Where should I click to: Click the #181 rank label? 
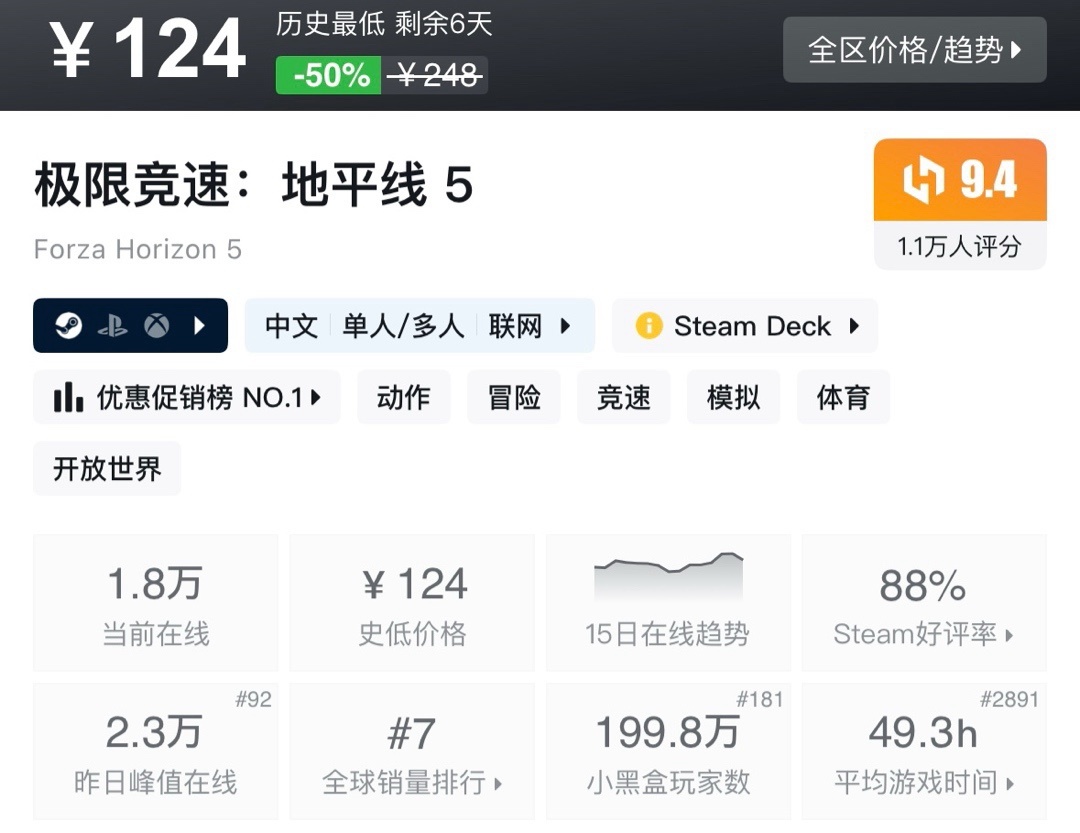pyautogui.click(x=760, y=699)
